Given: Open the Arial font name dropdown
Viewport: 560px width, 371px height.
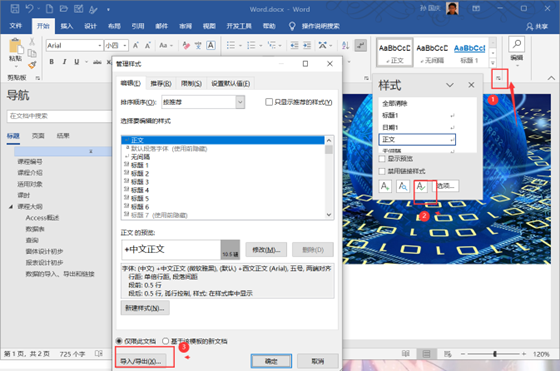Looking at the screenshot, I should click(100, 45).
